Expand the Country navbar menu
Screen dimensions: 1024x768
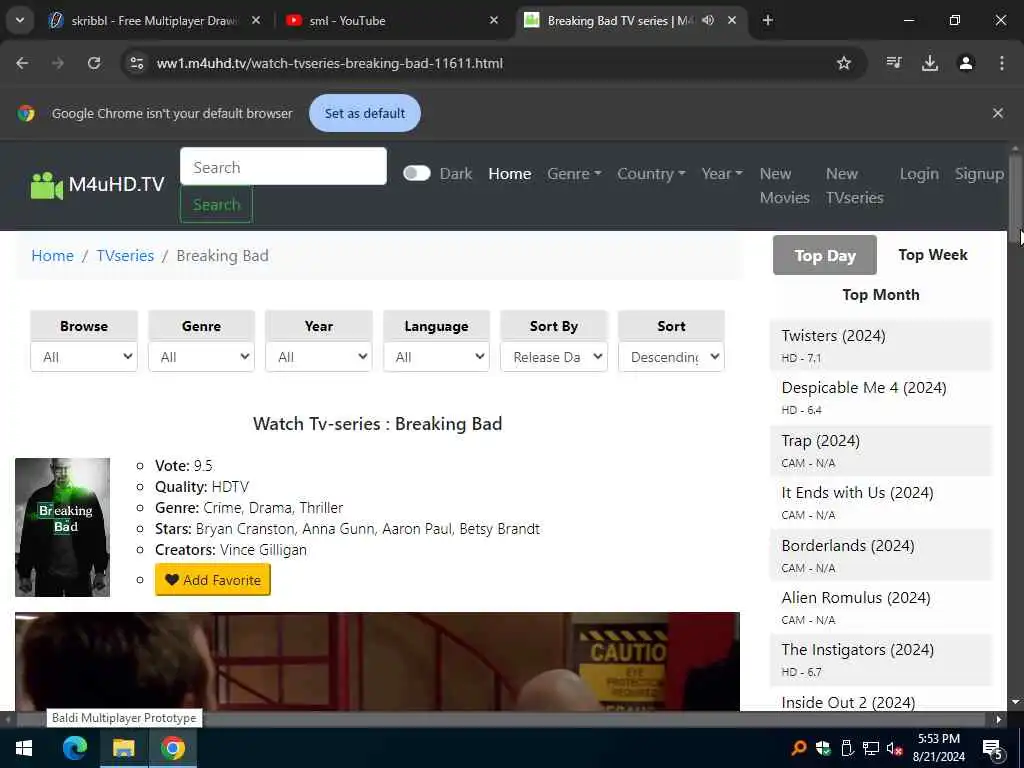(651, 174)
